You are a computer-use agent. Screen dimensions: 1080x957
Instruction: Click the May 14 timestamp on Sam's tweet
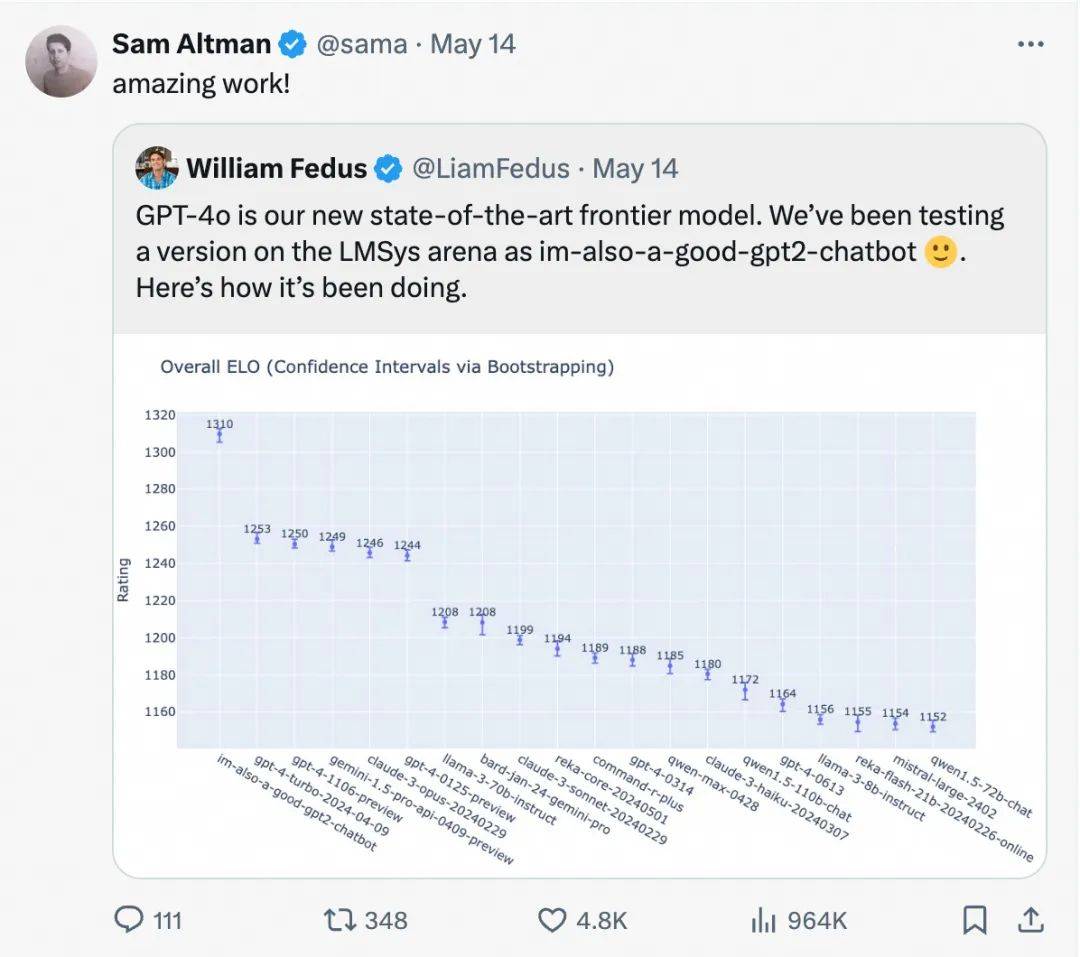coord(473,44)
